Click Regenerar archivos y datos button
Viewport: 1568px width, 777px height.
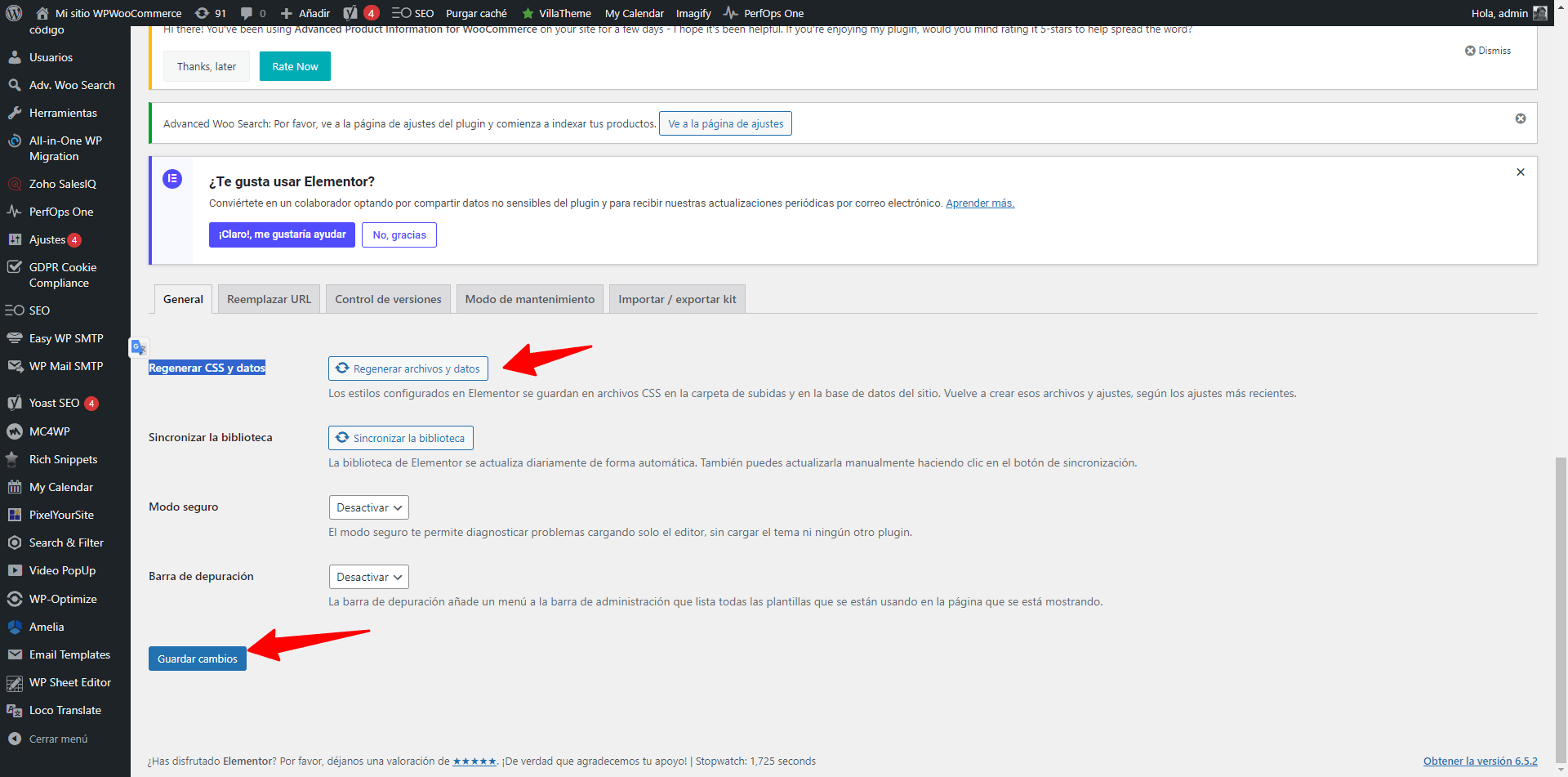pyautogui.click(x=408, y=368)
